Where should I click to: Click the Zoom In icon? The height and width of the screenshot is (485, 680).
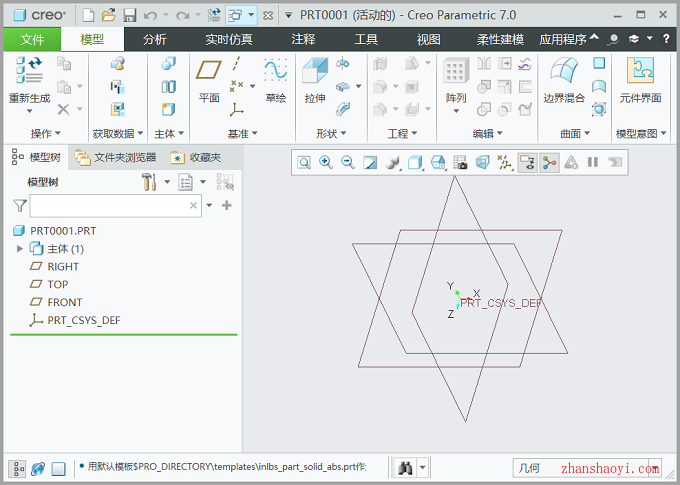[326, 163]
